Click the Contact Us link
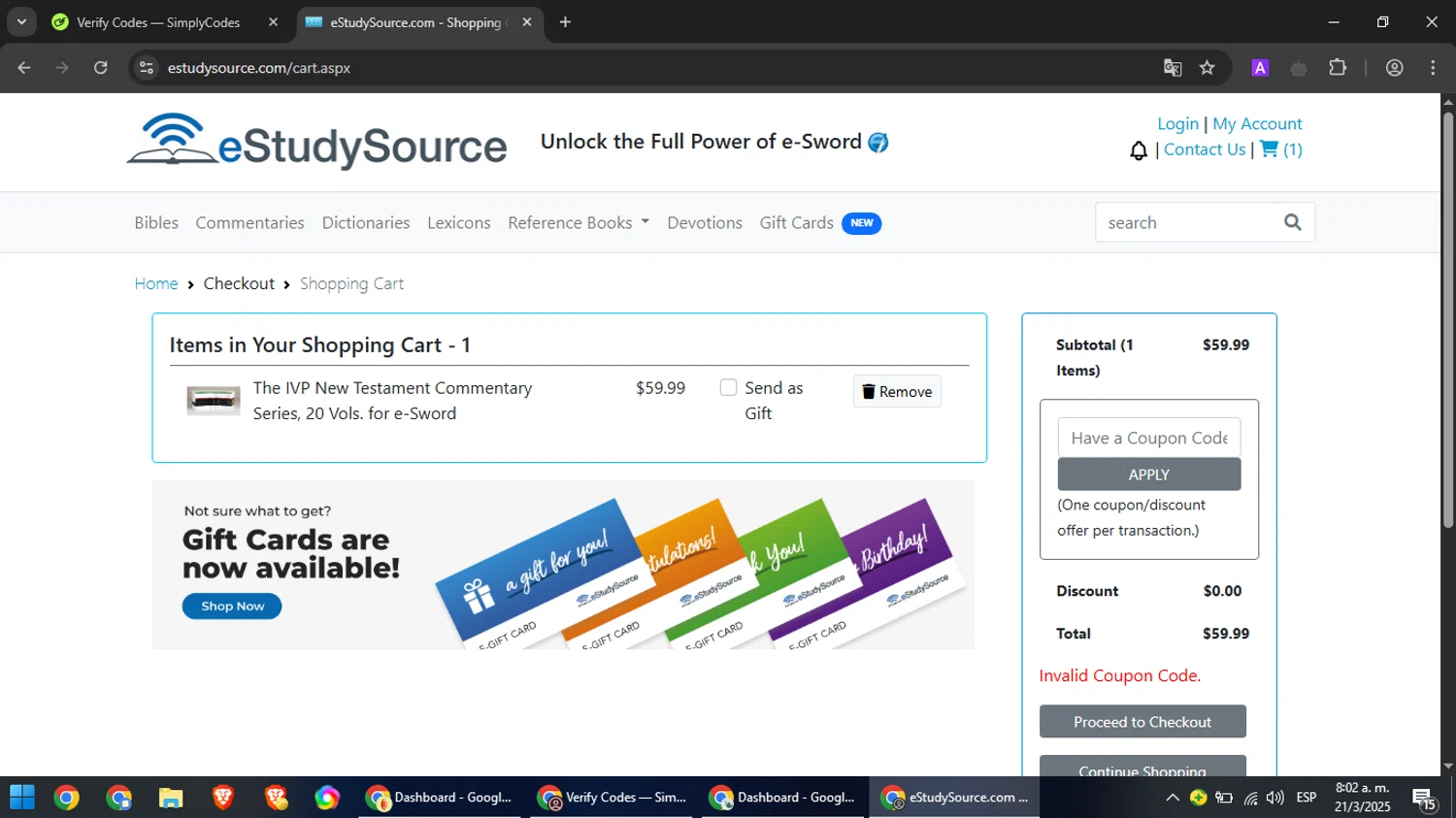Screen dimensions: 1456x818 click(1205, 149)
